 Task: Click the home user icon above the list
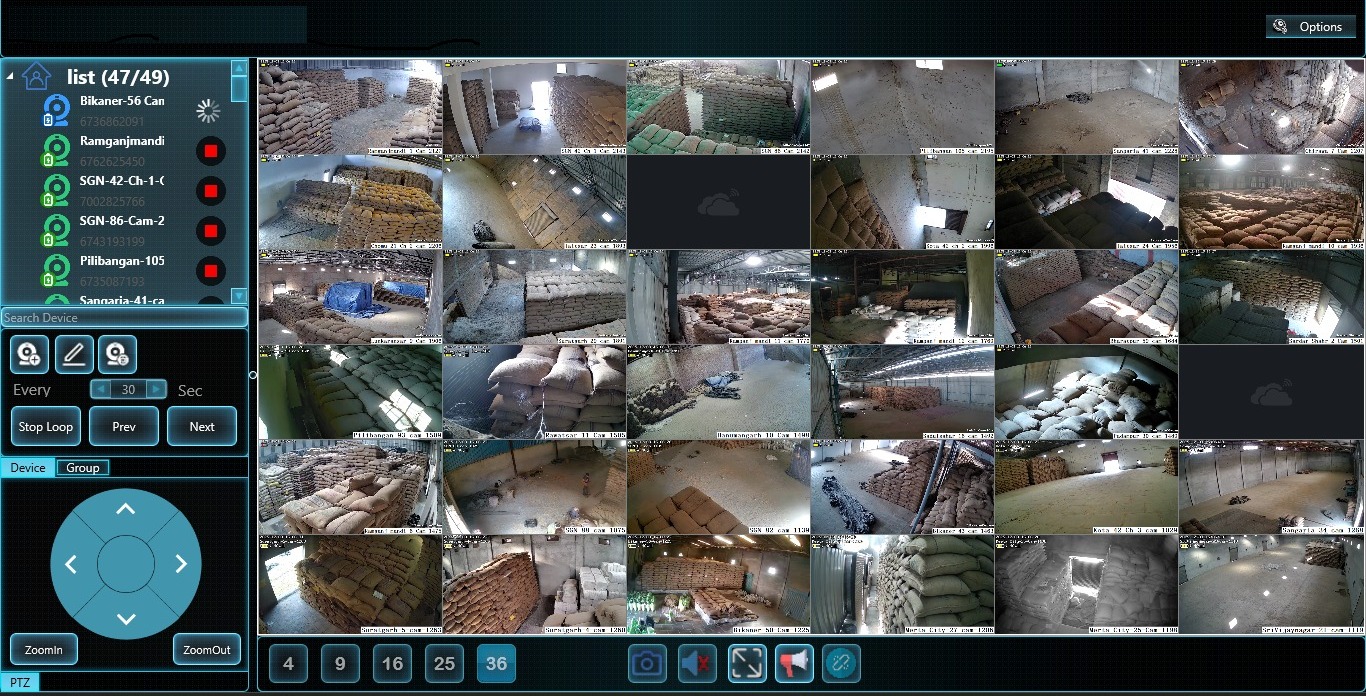34,76
